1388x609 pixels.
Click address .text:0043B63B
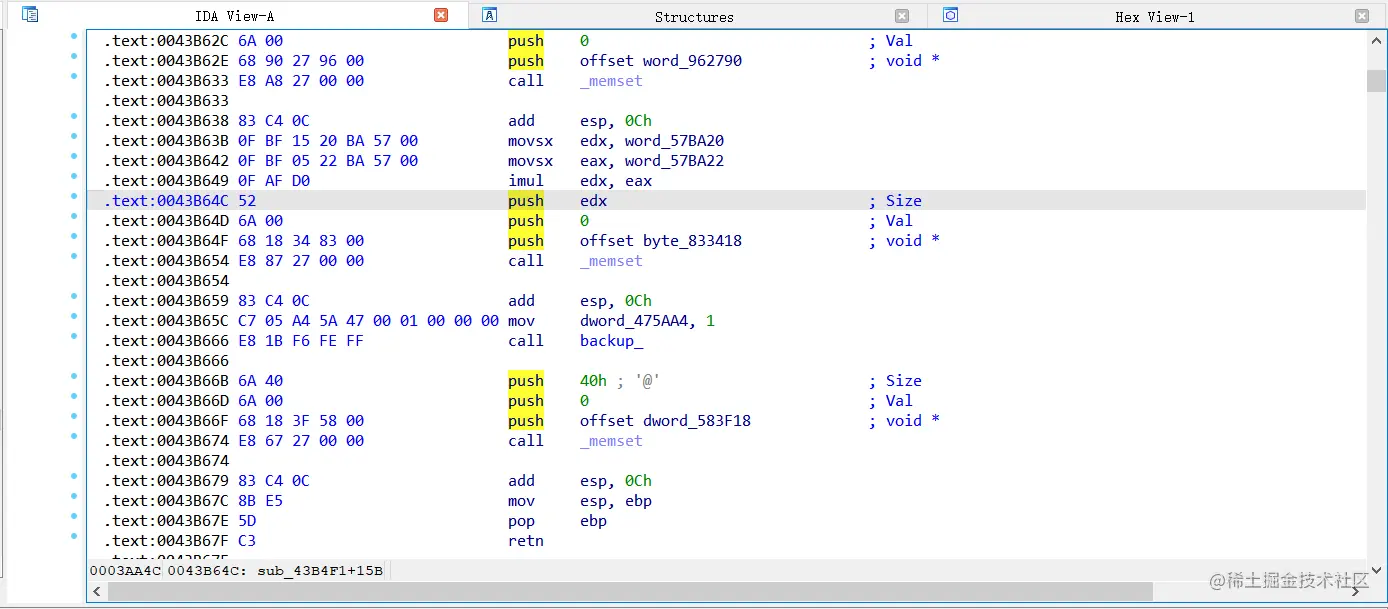click(167, 141)
